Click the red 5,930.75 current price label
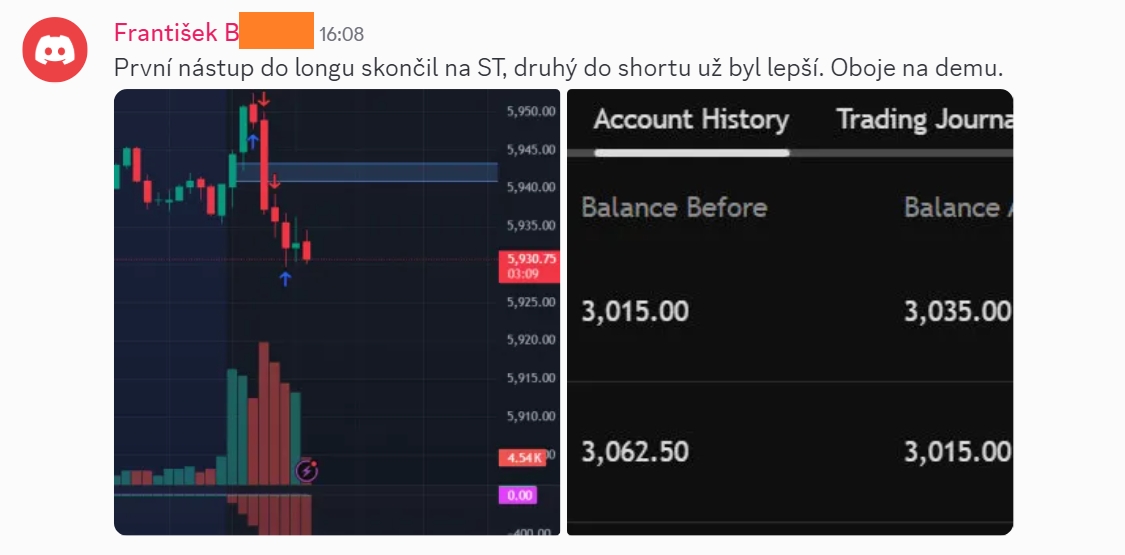This screenshot has width=1125, height=555. click(x=528, y=266)
